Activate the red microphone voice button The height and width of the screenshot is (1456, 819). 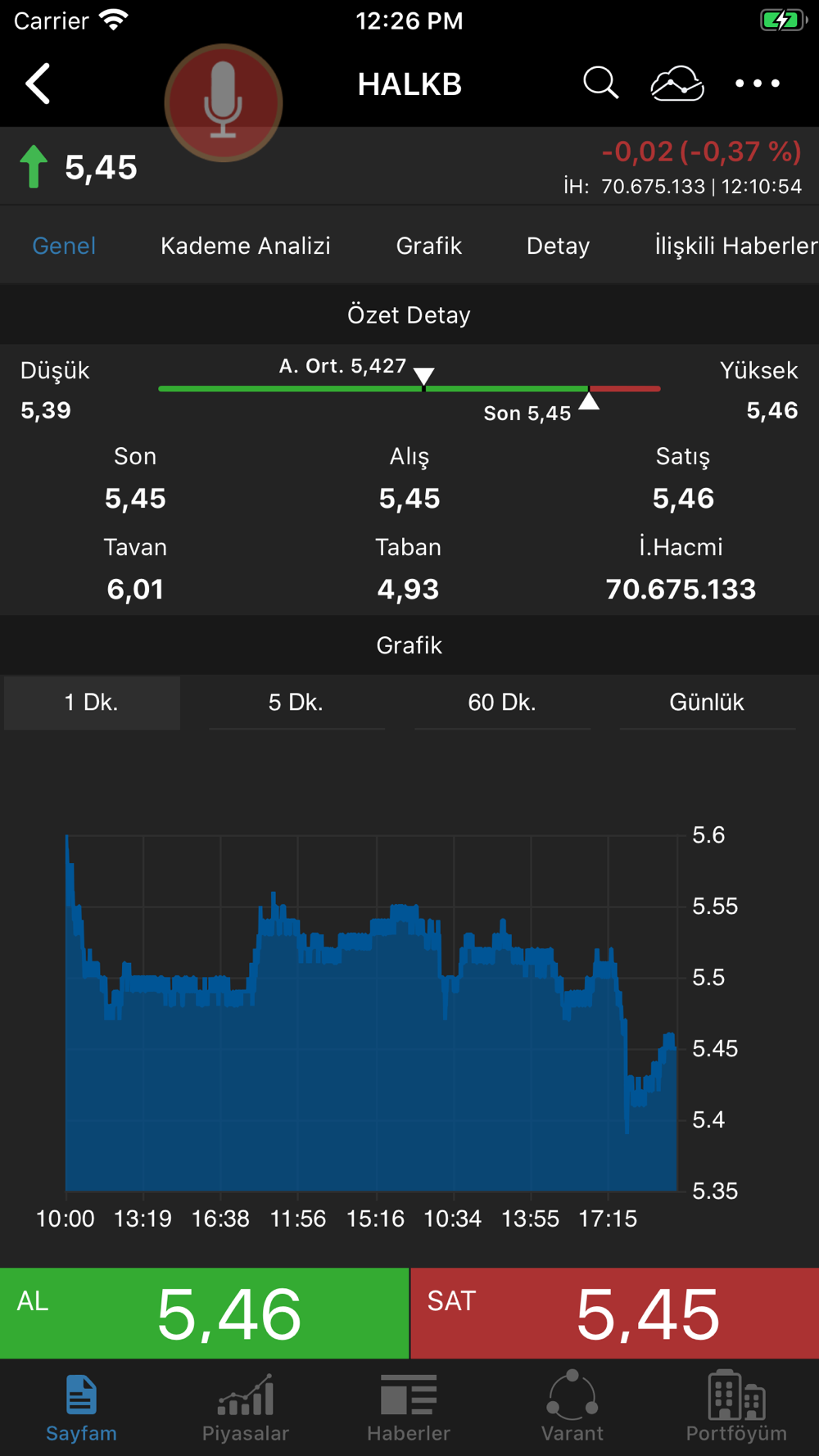click(x=223, y=102)
